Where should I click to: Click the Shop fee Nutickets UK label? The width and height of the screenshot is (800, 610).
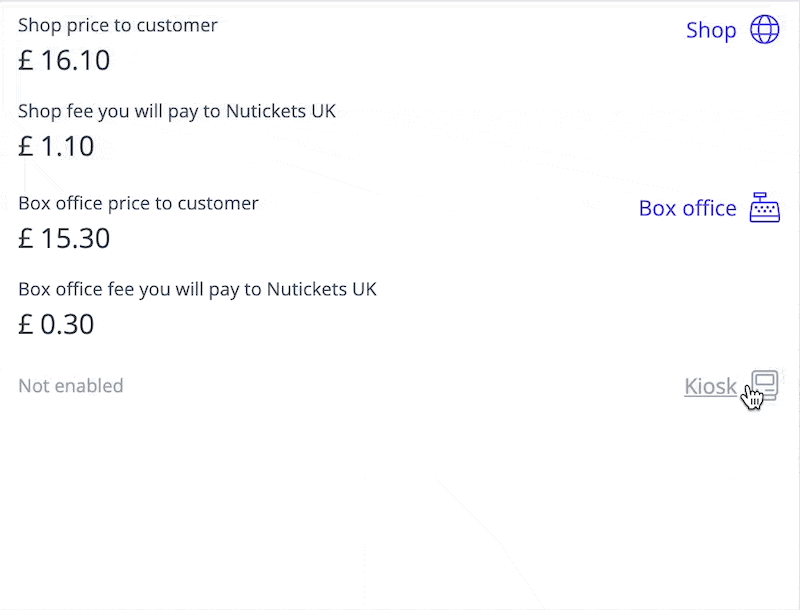click(x=175, y=111)
